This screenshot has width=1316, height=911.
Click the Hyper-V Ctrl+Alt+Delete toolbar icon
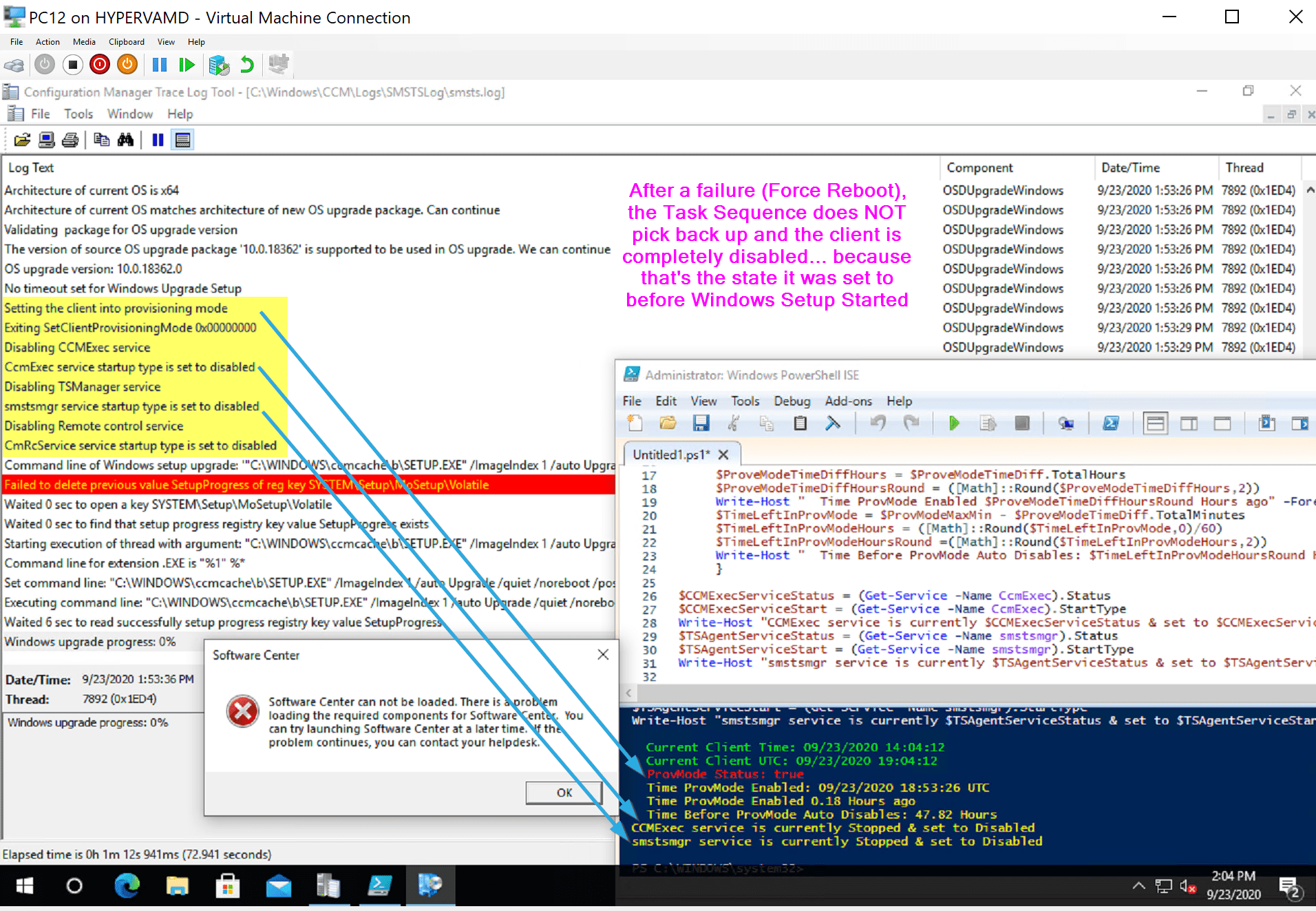pyautogui.click(x=14, y=65)
